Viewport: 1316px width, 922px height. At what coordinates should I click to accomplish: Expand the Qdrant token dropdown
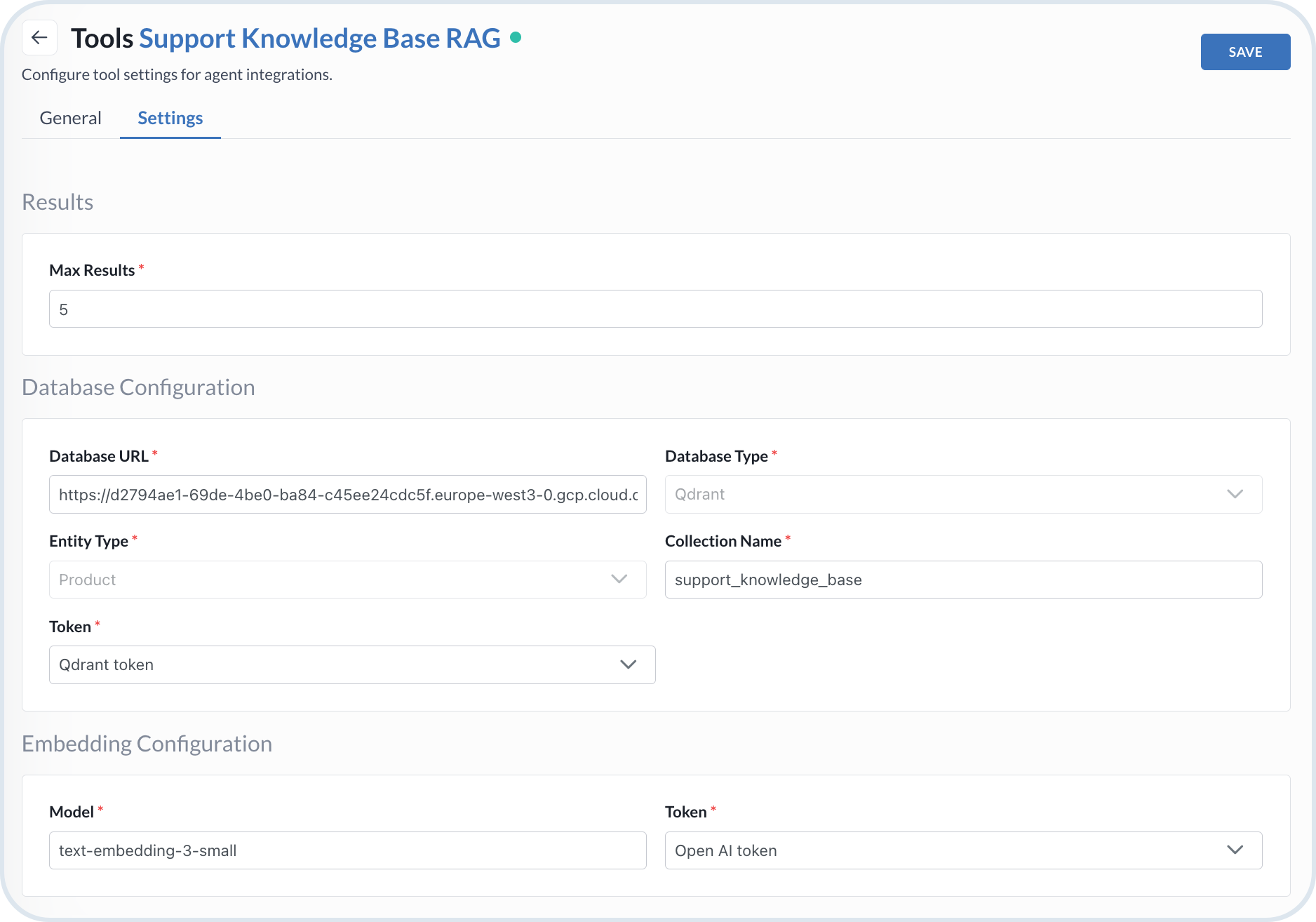click(352, 664)
